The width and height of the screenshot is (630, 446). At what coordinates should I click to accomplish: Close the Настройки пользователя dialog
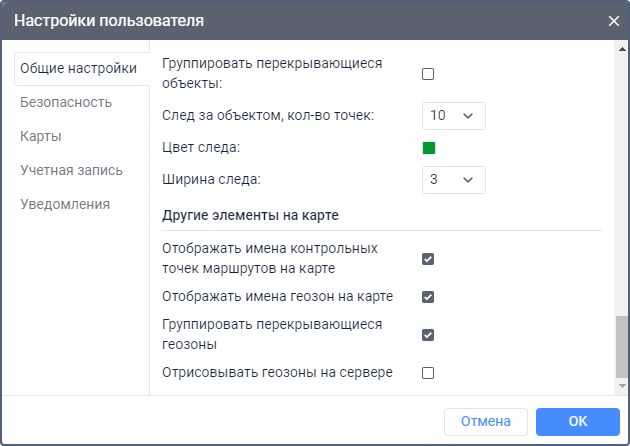[613, 20]
